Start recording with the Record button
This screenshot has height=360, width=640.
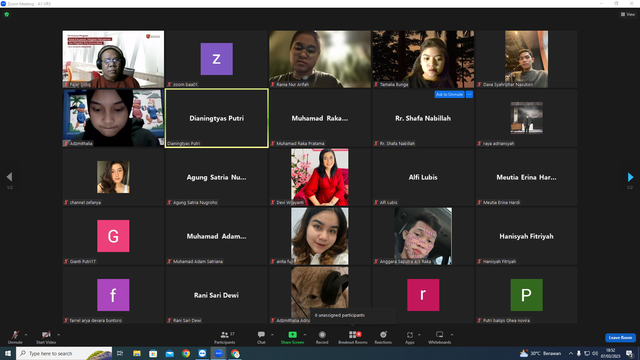322,337
